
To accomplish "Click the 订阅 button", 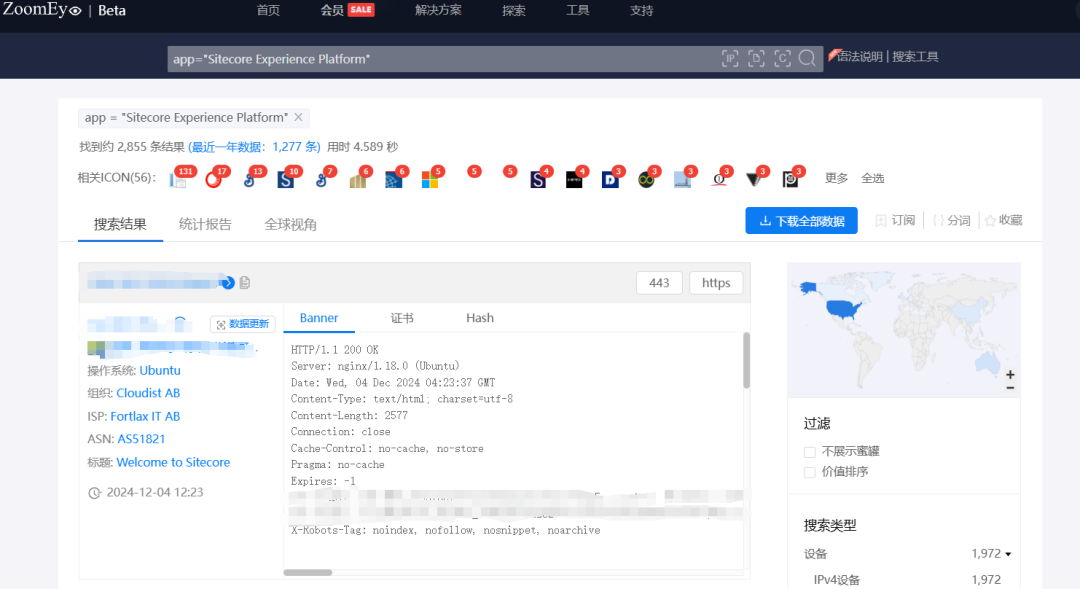I will pos(895,220).
